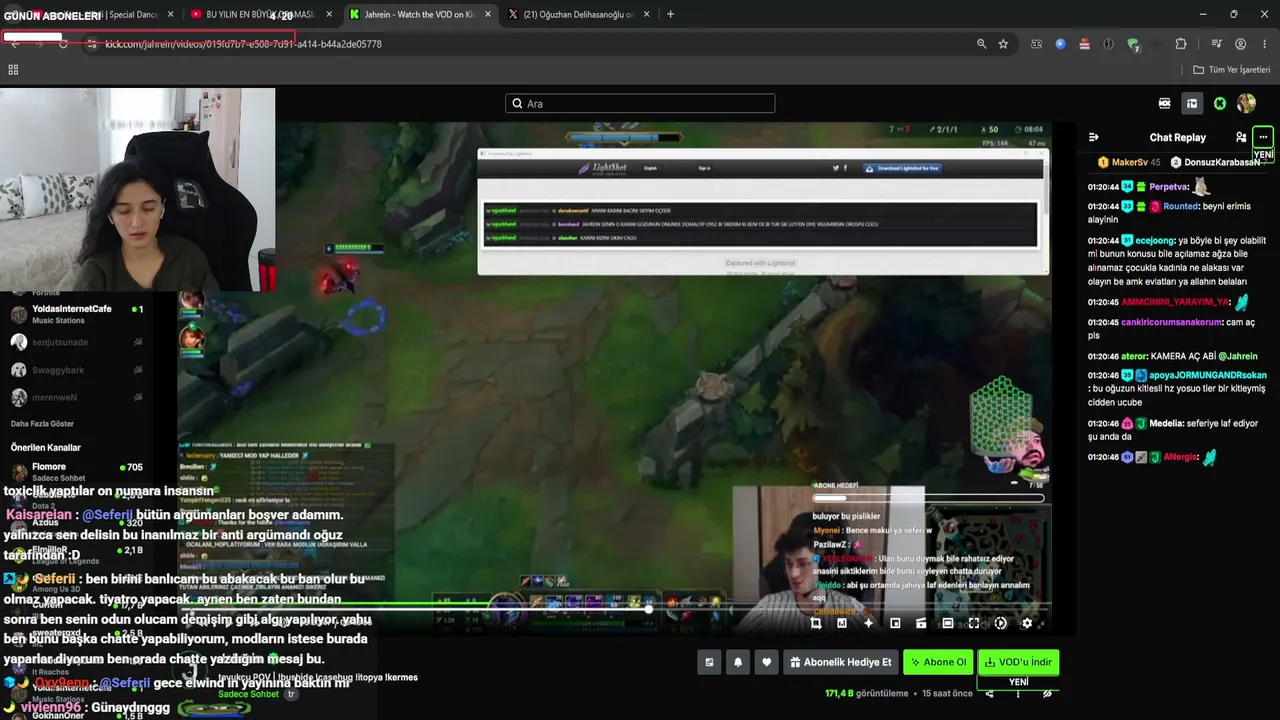The height and width of the screenshot is (720, 1280).
Task: Open the Chrome extensions puzzle menu
Action: 1181,44
